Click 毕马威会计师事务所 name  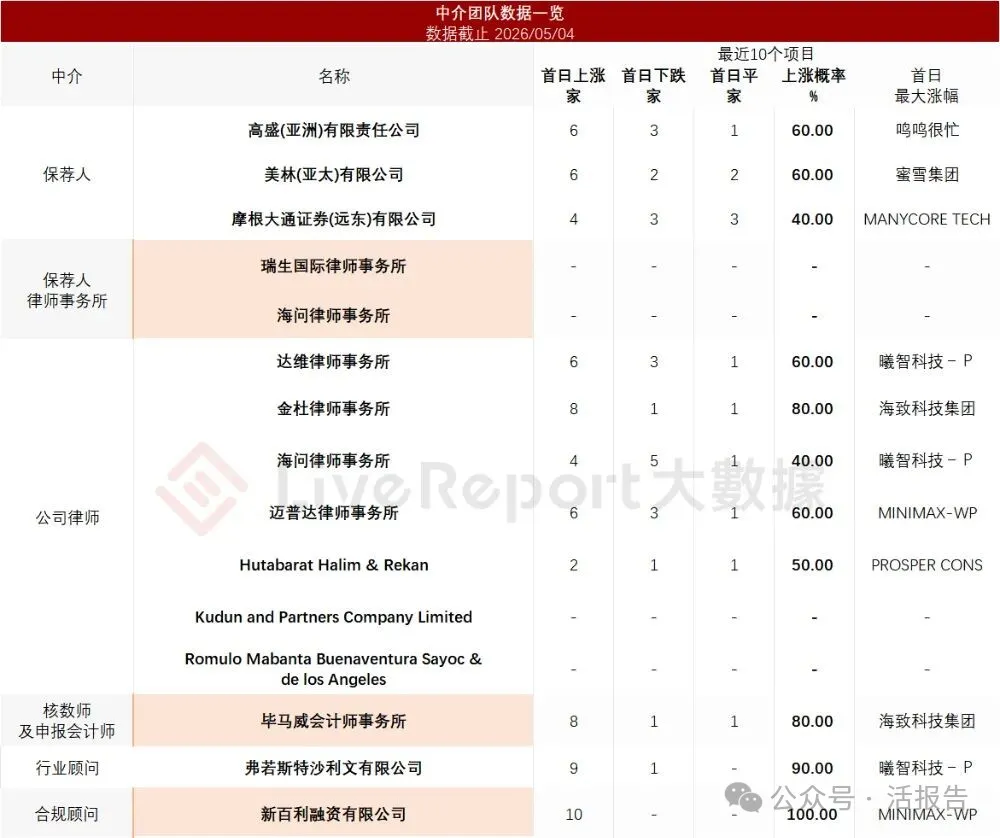(334, 721)
